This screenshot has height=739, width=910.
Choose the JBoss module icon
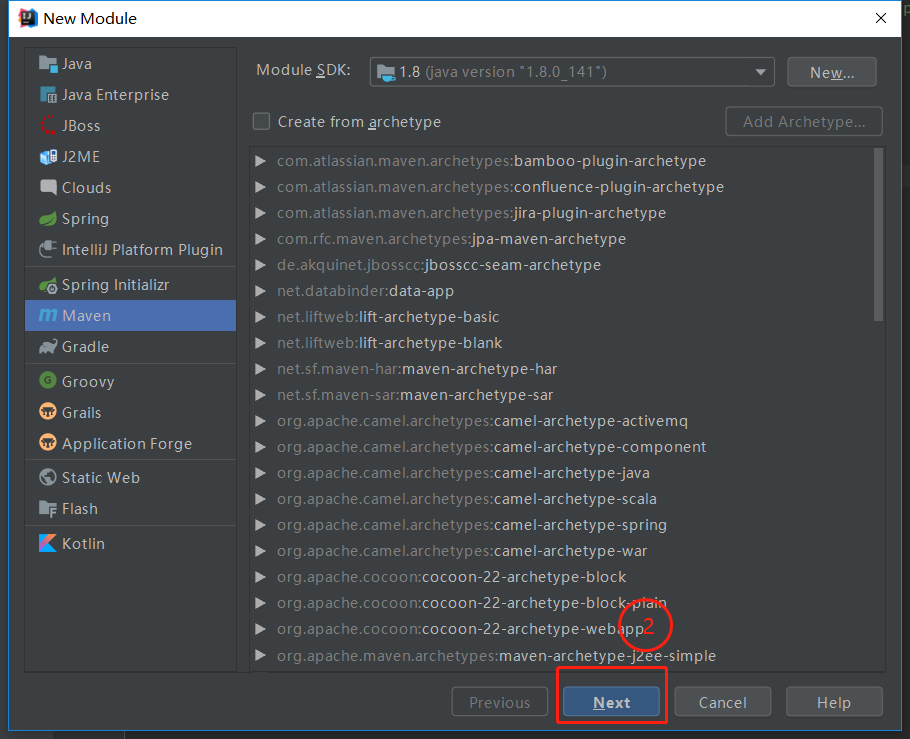click(48, 125)
